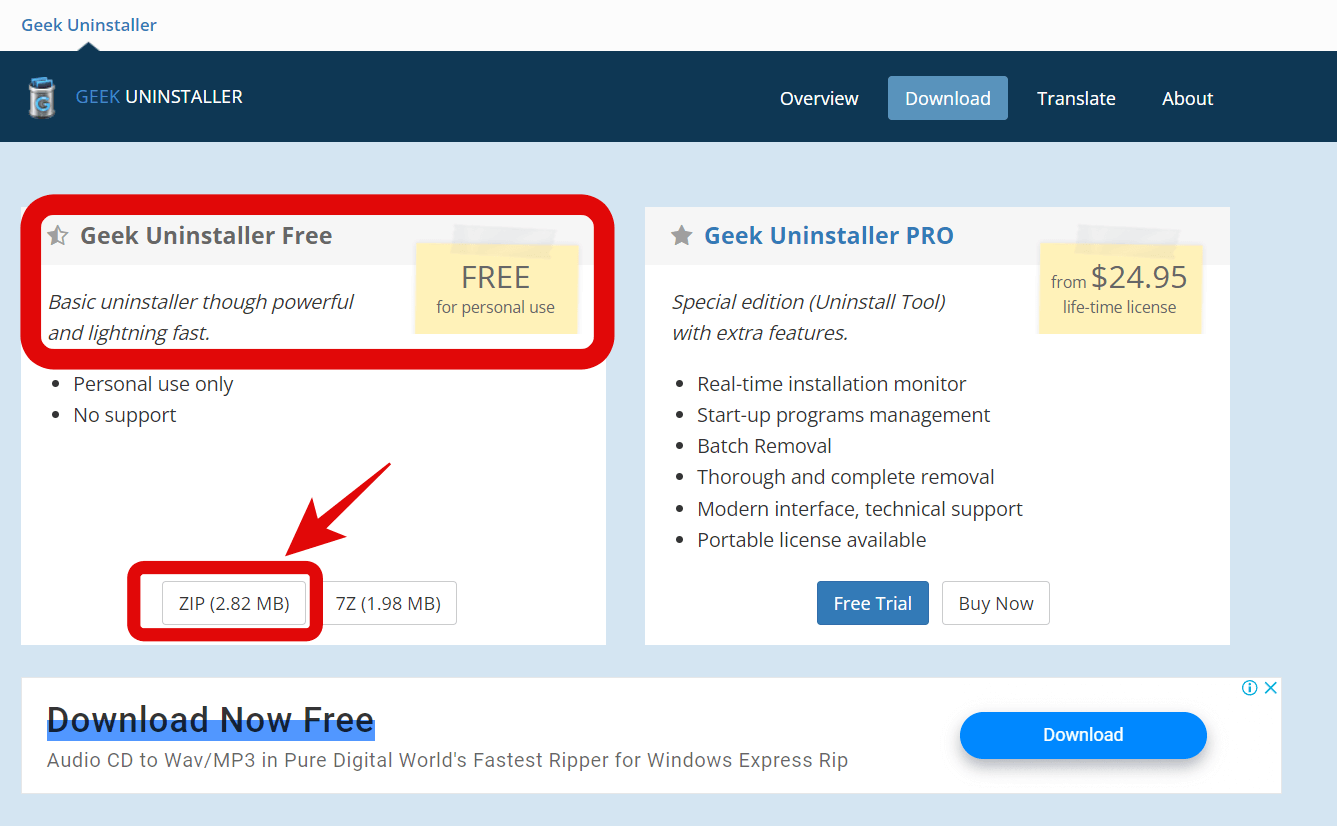
Task: Go to the Translate page
Action: (x=1076, y=98)
